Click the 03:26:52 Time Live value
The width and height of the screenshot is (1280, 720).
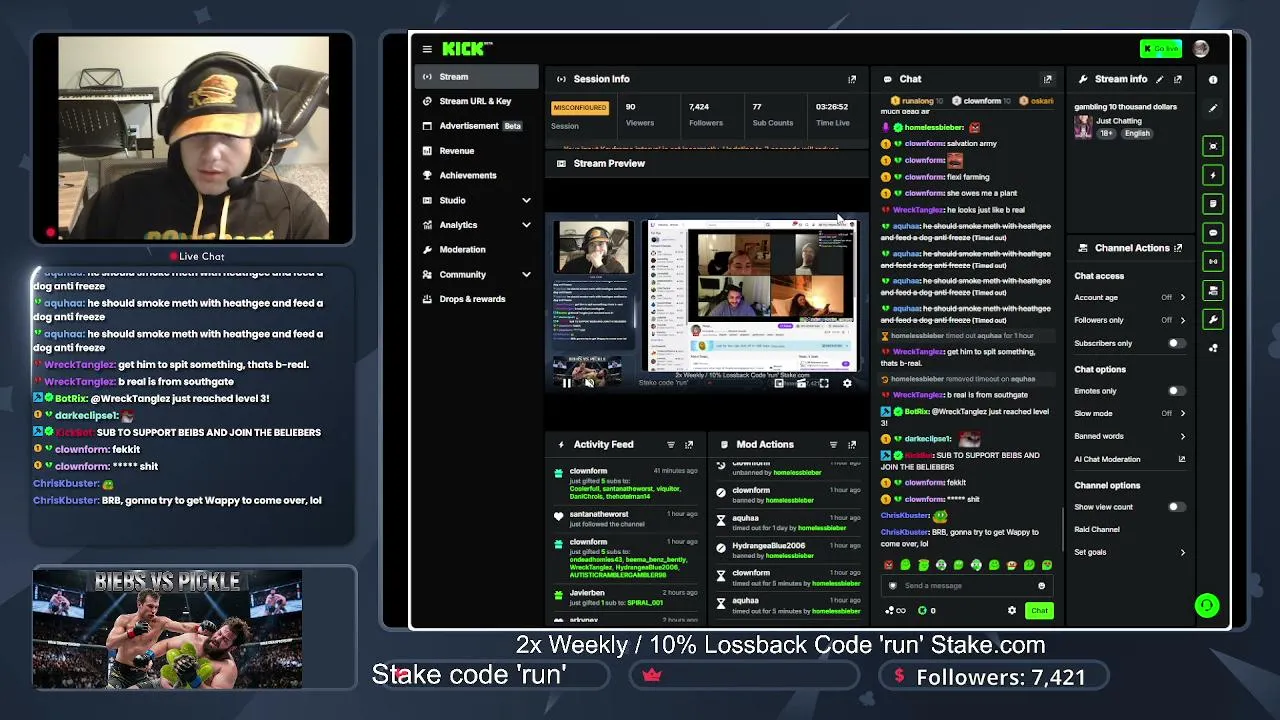tap(832, 107)
